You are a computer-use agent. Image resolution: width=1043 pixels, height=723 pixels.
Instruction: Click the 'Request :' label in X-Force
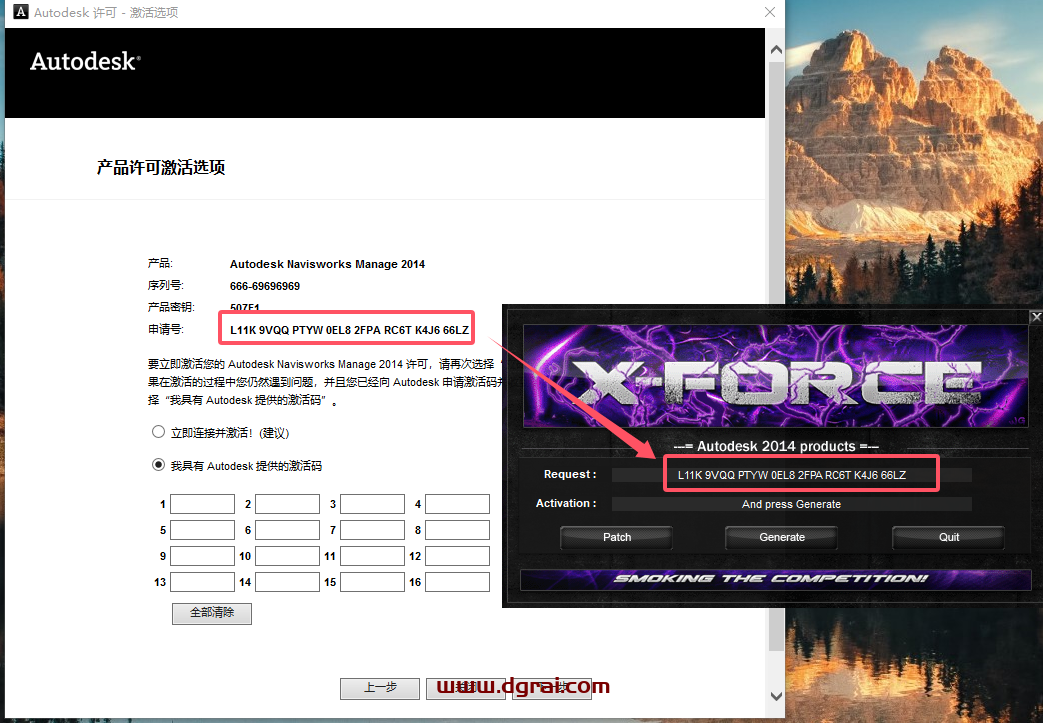tap(570, 474)
